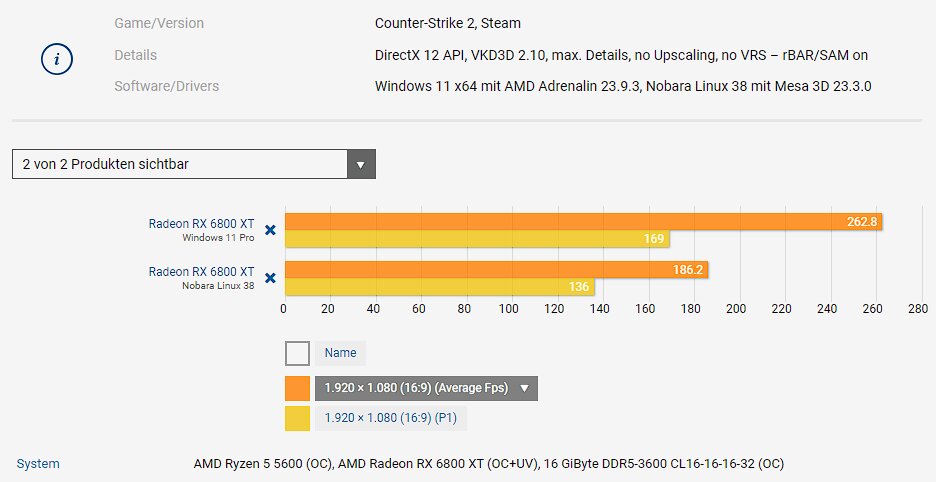Toggle the checkbox beside Name
Viewport: 936px width, 482px height.
[x=297, y=353]
